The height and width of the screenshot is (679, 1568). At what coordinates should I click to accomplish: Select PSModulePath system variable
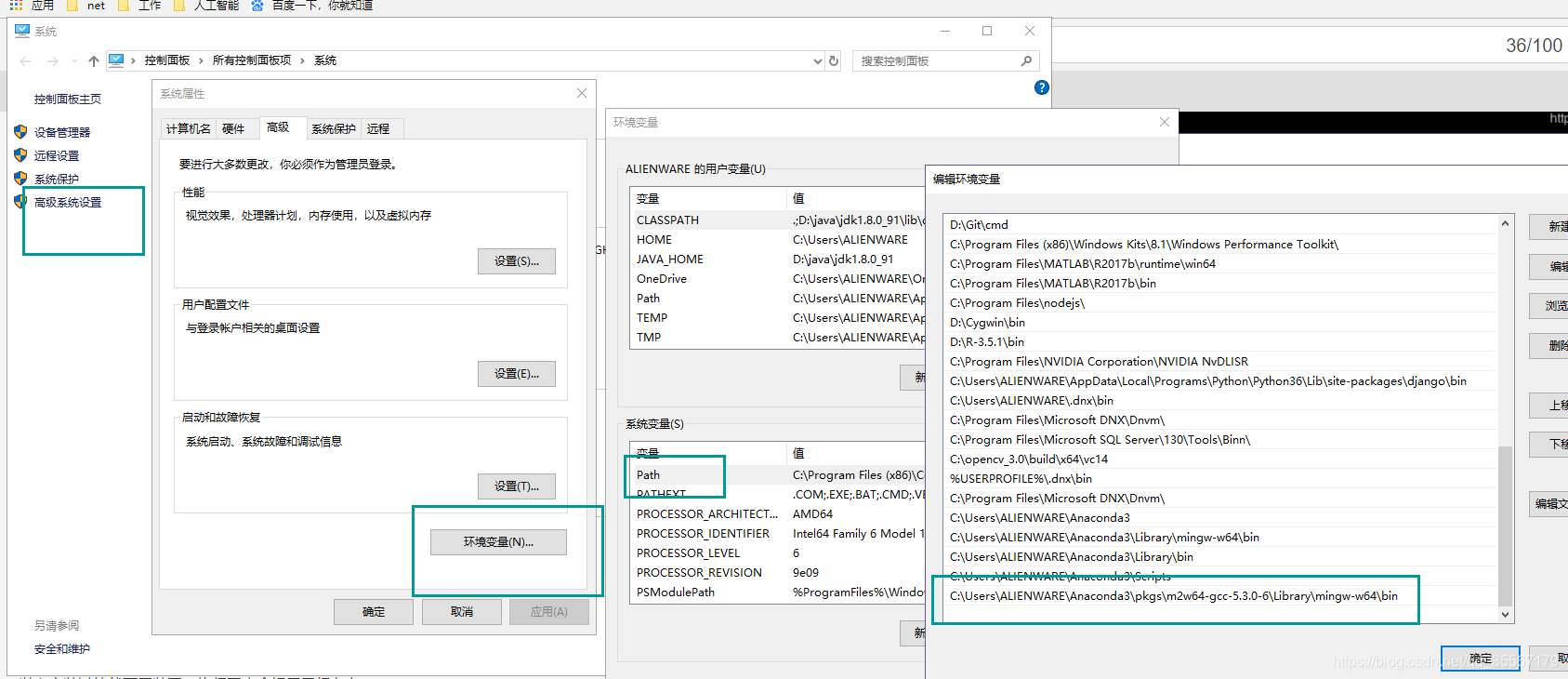click(779, 592)
